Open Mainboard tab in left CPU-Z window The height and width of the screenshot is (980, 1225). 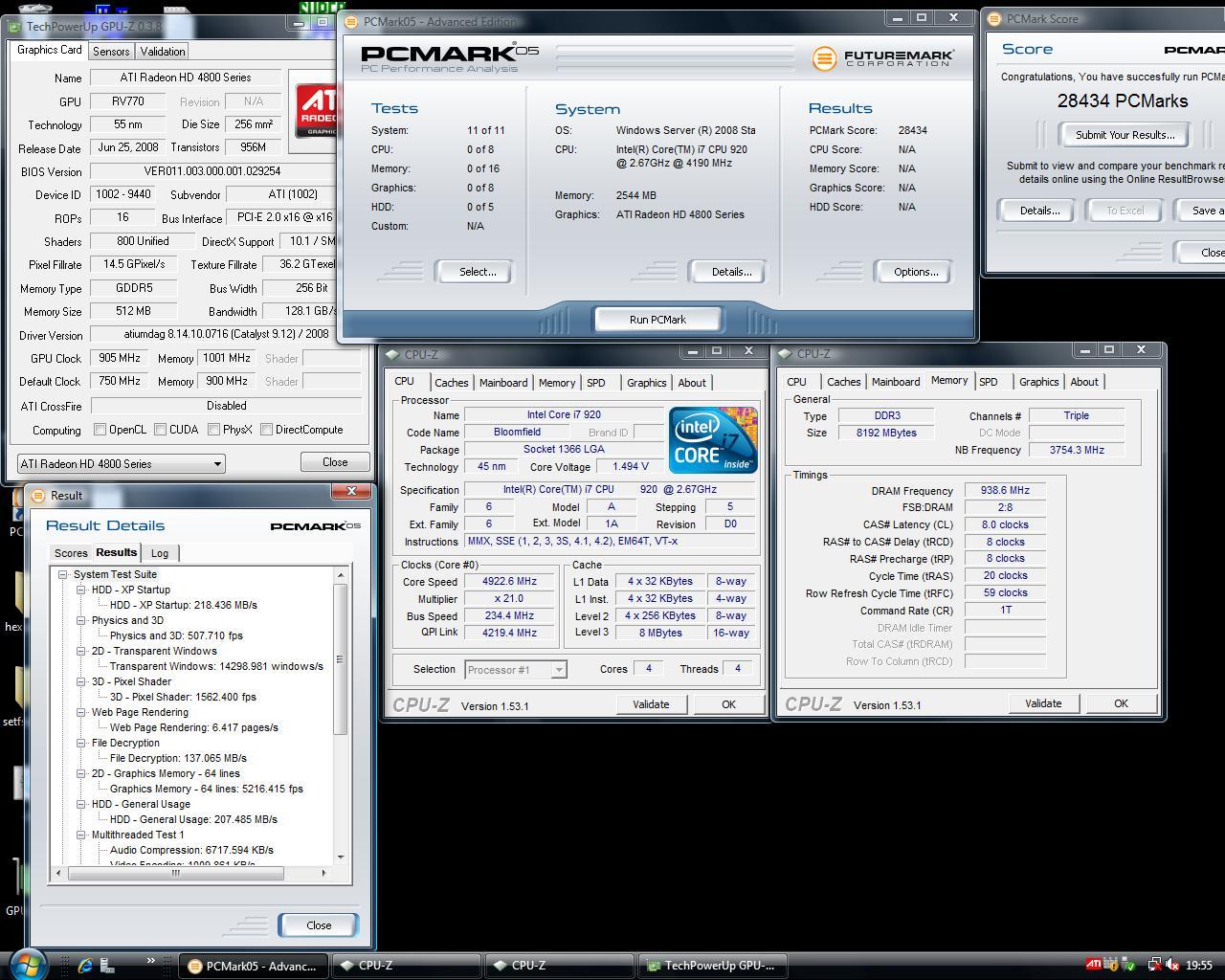(503, 383)
